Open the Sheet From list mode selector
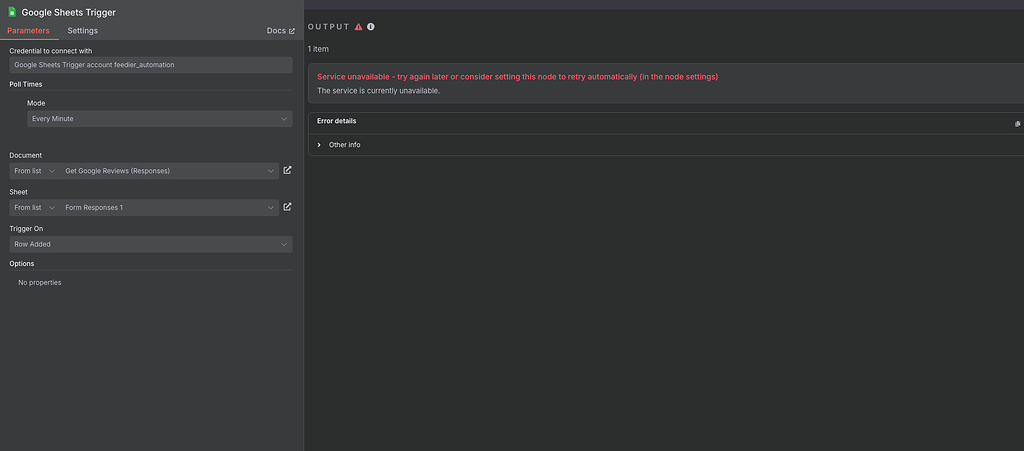Viewport: 1024px width, 451px height. tap(35, 208)
